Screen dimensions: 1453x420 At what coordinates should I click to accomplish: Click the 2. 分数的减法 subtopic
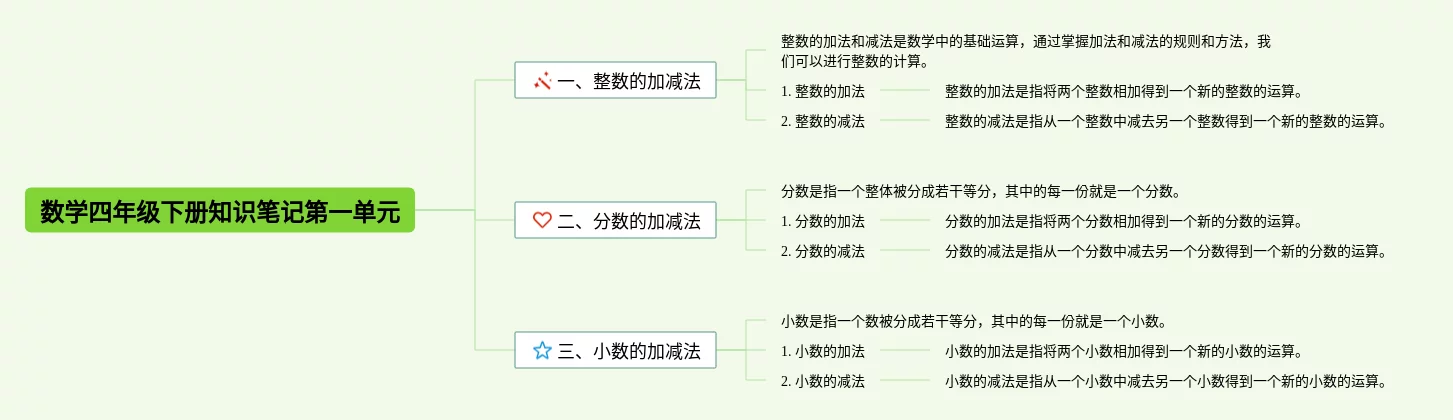822,251
